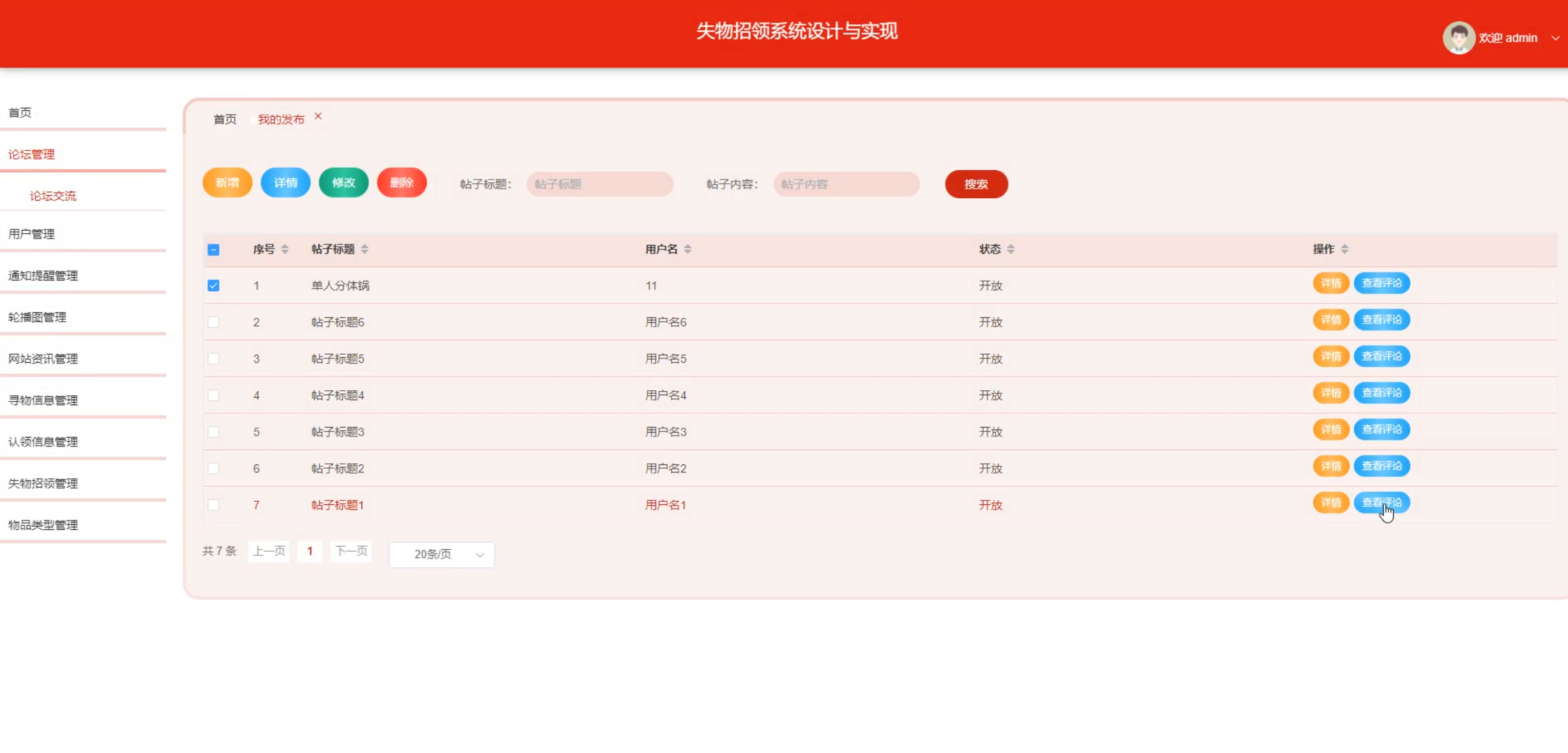Viewport: 1568px width, 753px height.
Task: Switch to the 首页 breadcrumb tab
Action: (x=225, y=119)
